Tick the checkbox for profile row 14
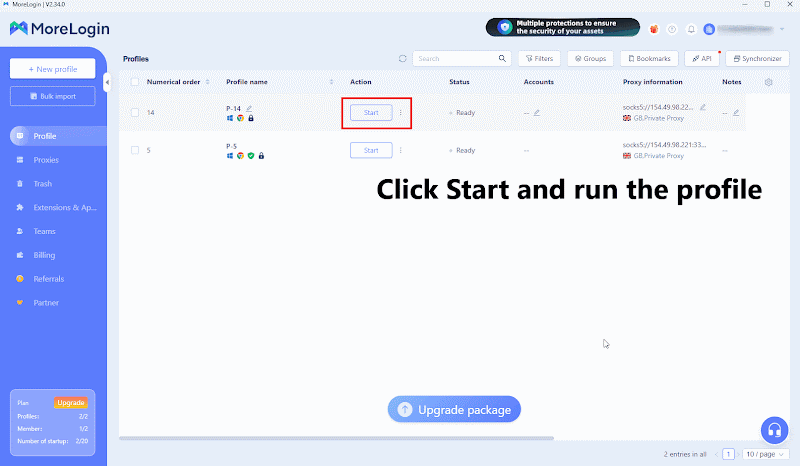This screenshot has height=466, width=800. click(134, 113)
